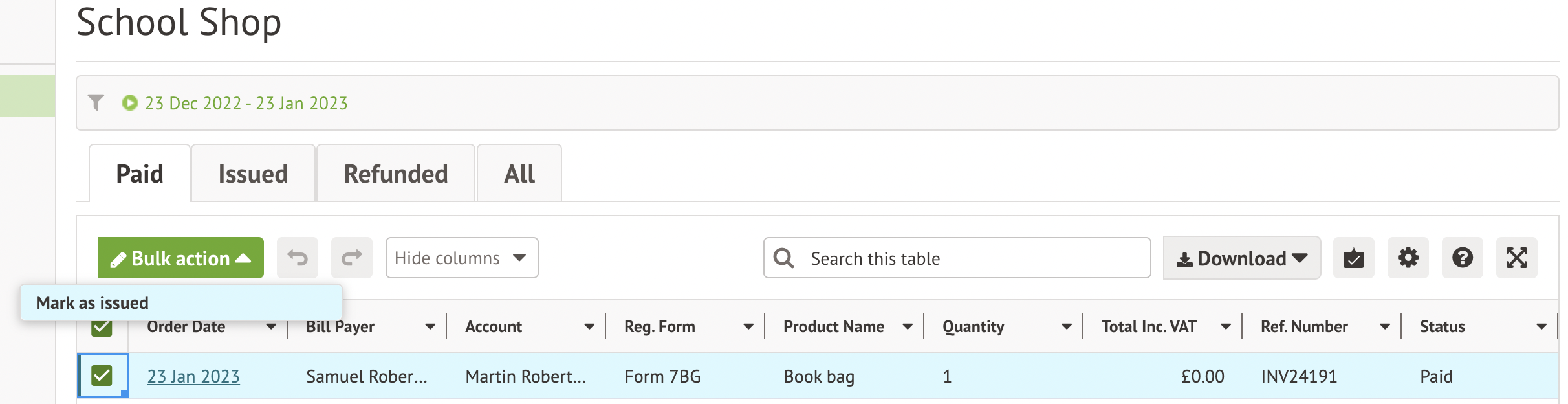Expand table to fullscreen

(1516, 258)
